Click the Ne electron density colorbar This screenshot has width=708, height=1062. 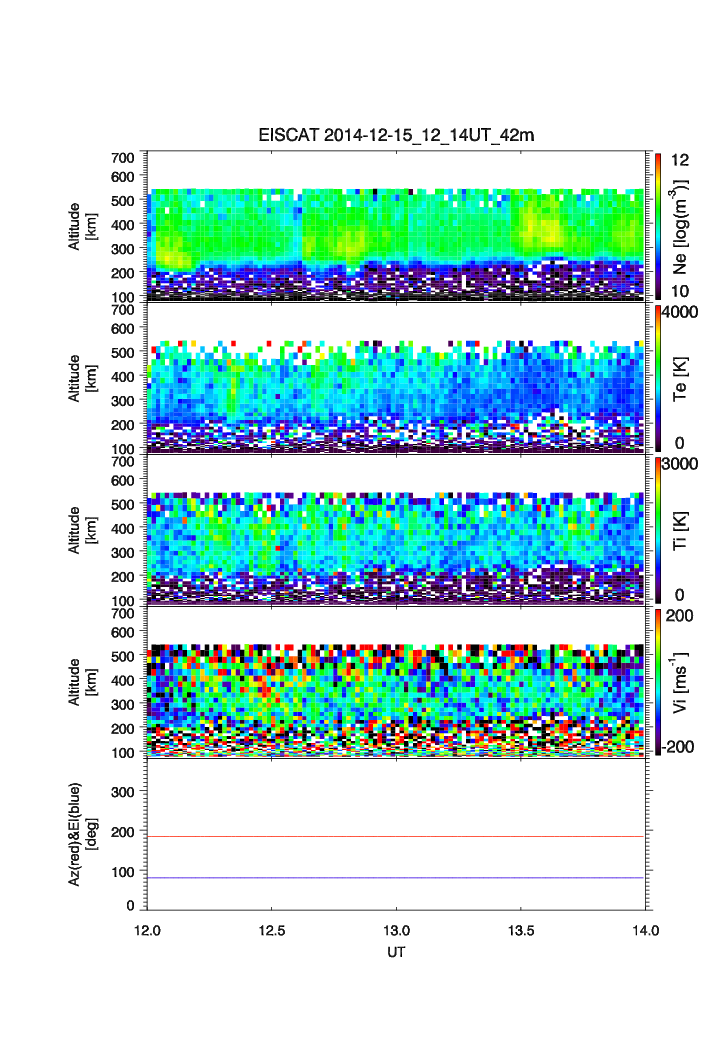657,225
